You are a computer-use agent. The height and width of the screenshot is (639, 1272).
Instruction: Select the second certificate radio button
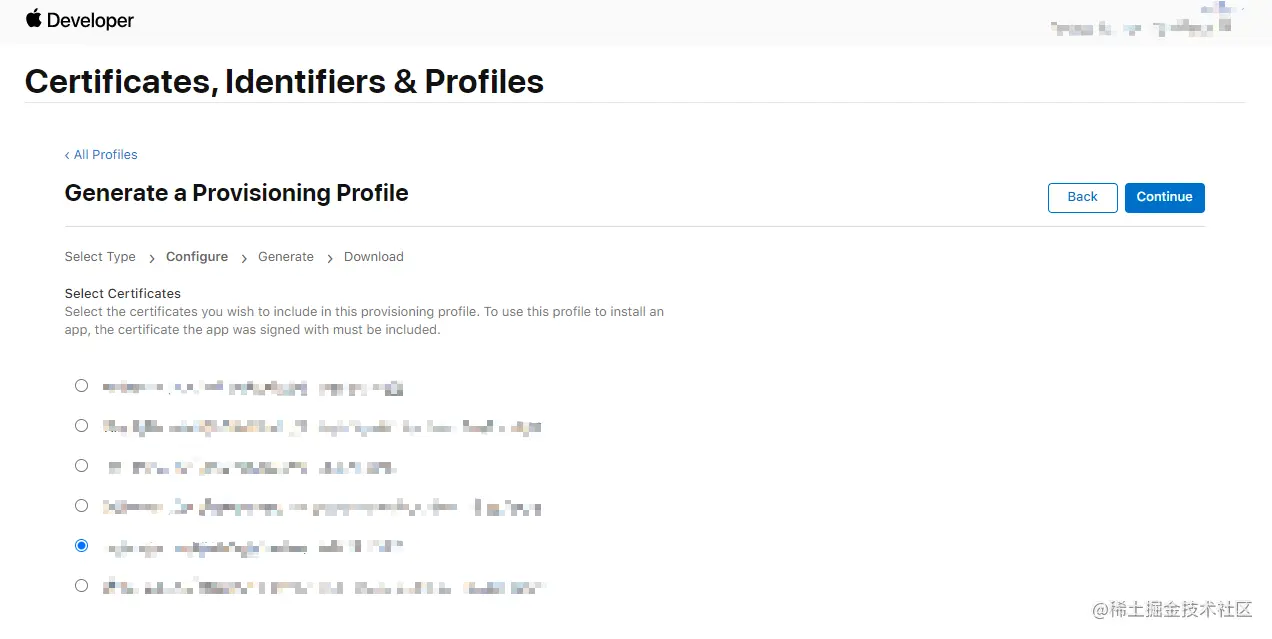82,426
